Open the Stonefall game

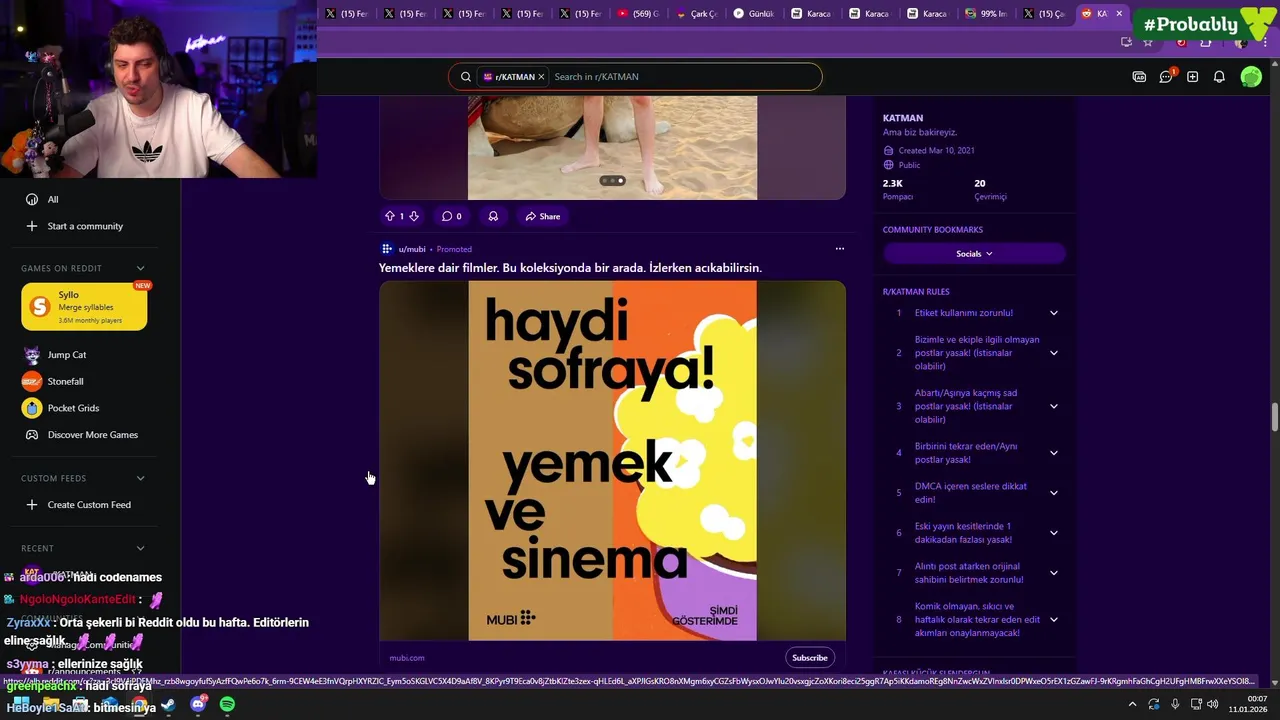(65, 381)
